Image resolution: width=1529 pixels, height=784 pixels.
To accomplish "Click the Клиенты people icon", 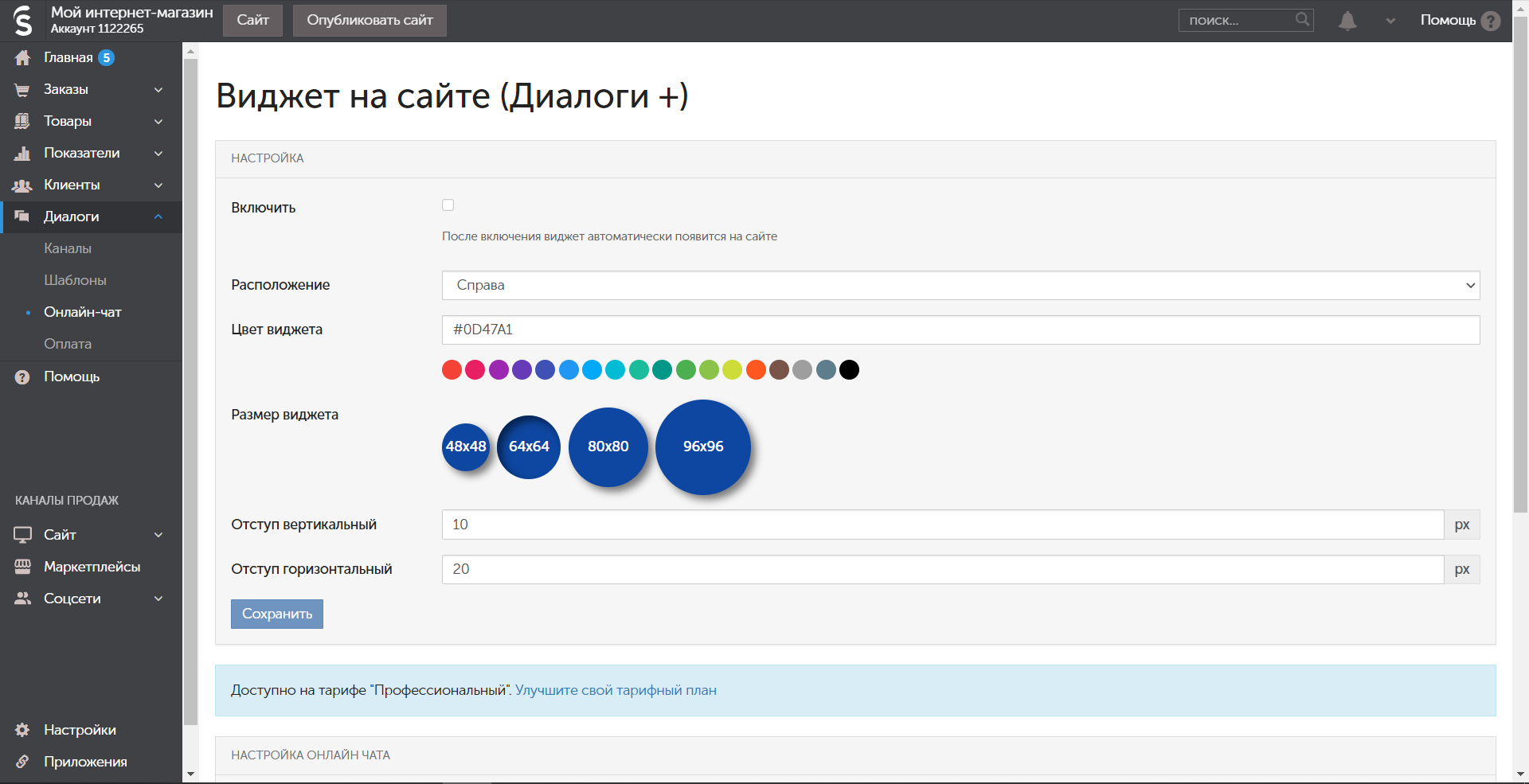I will coord(22,185).
